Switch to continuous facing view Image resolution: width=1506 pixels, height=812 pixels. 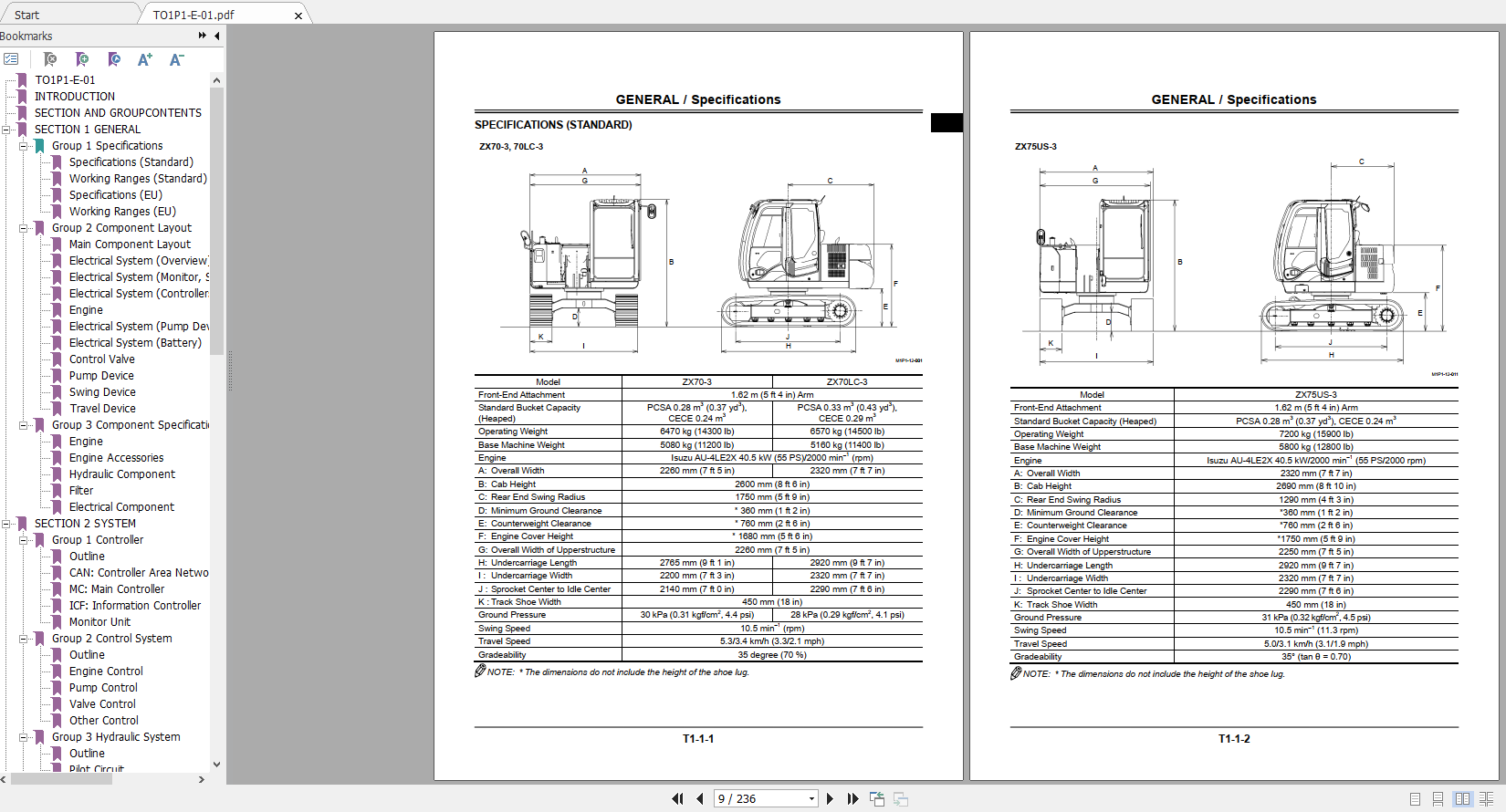1487,799
